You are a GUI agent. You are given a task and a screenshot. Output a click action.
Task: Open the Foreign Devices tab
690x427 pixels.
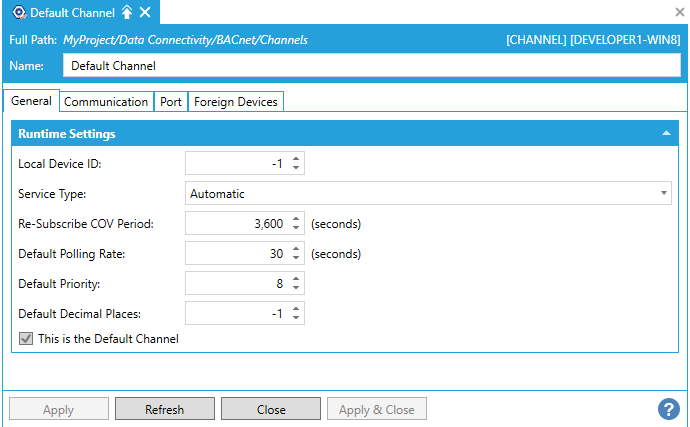coord(236,102)
